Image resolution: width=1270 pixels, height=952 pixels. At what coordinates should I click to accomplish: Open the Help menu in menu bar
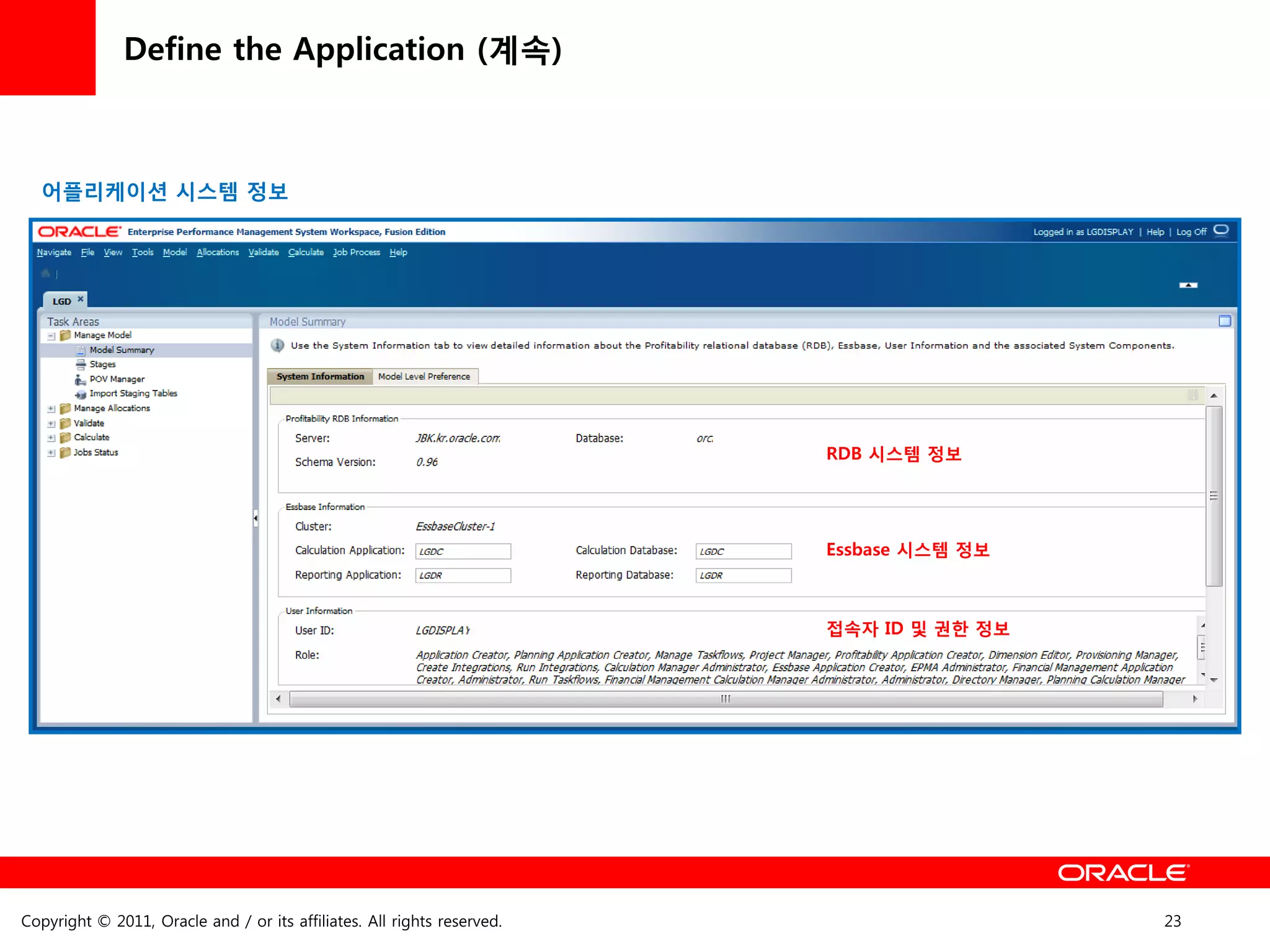point(398,252)
